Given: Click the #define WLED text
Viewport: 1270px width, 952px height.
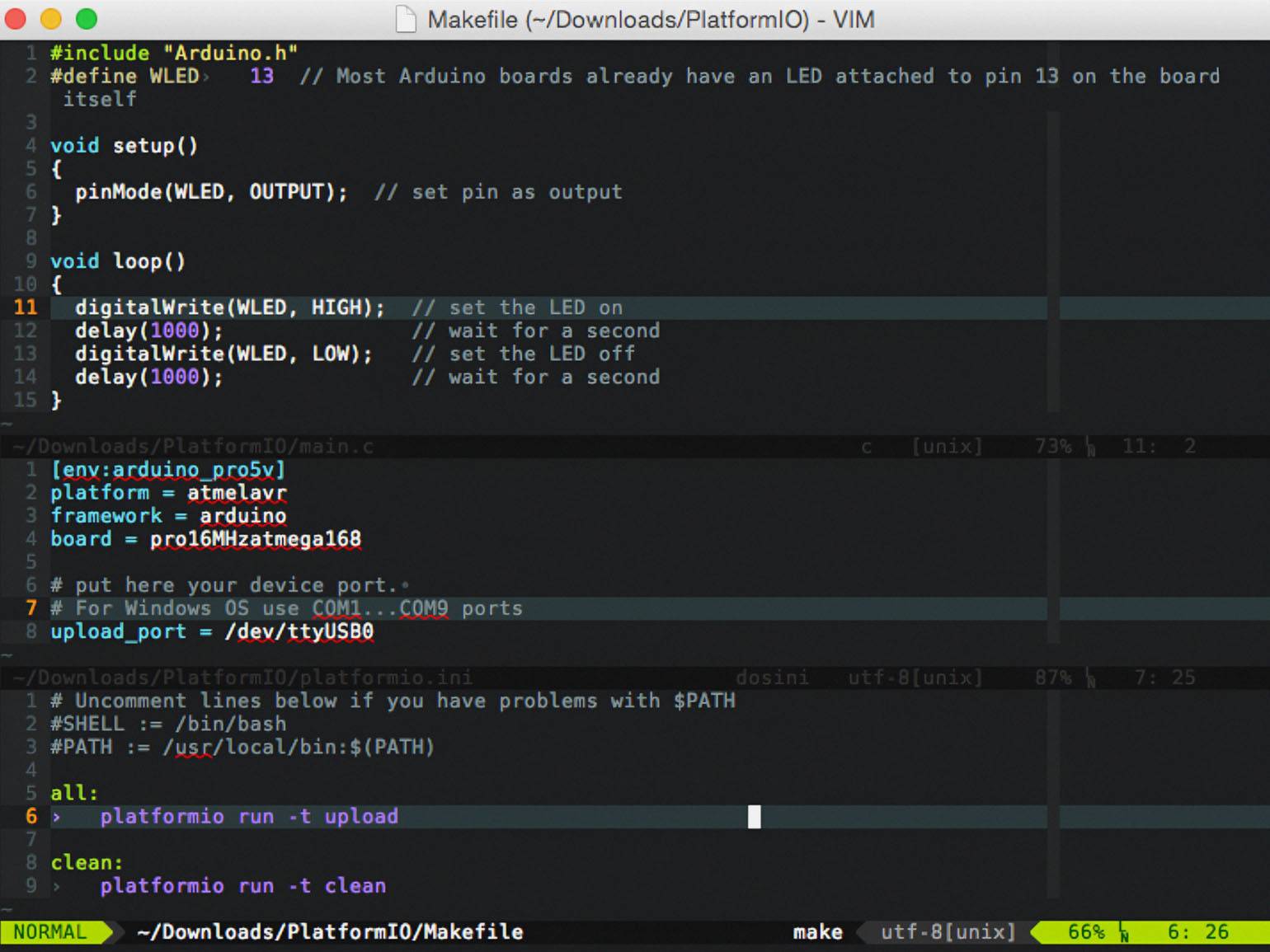Looking at the screenshot, I should pos(125,76).
